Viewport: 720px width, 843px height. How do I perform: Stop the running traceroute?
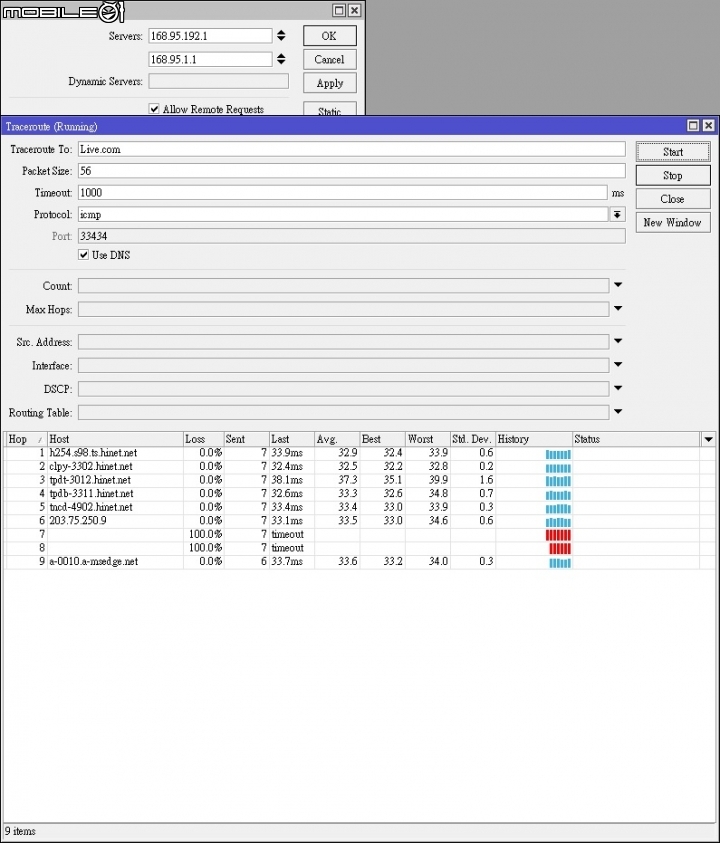click(x=673, y=175)
